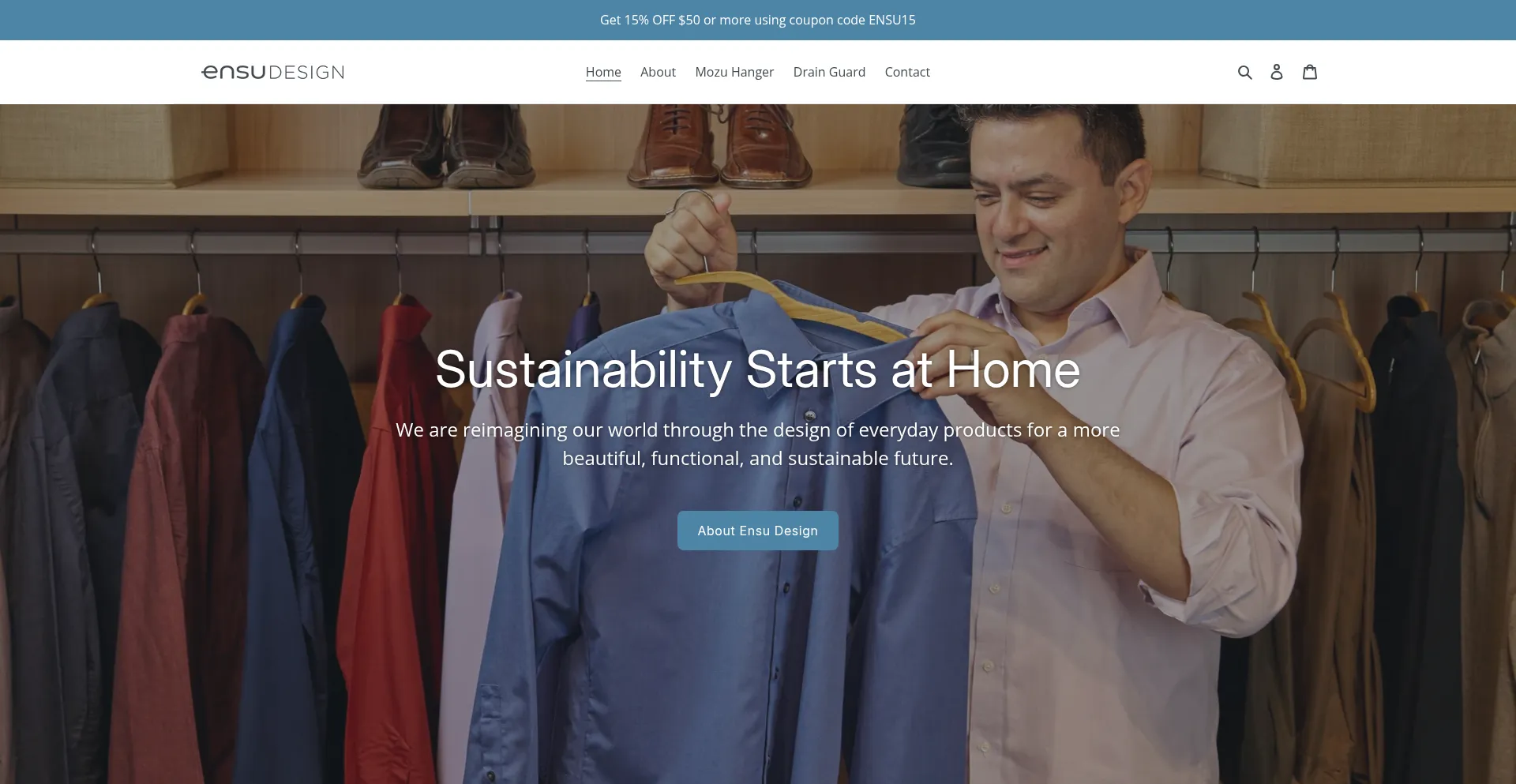The height and width of the screenshot is (784, 1516).
Task: Open the search magnifier icon
Action: click(1245, 72)
